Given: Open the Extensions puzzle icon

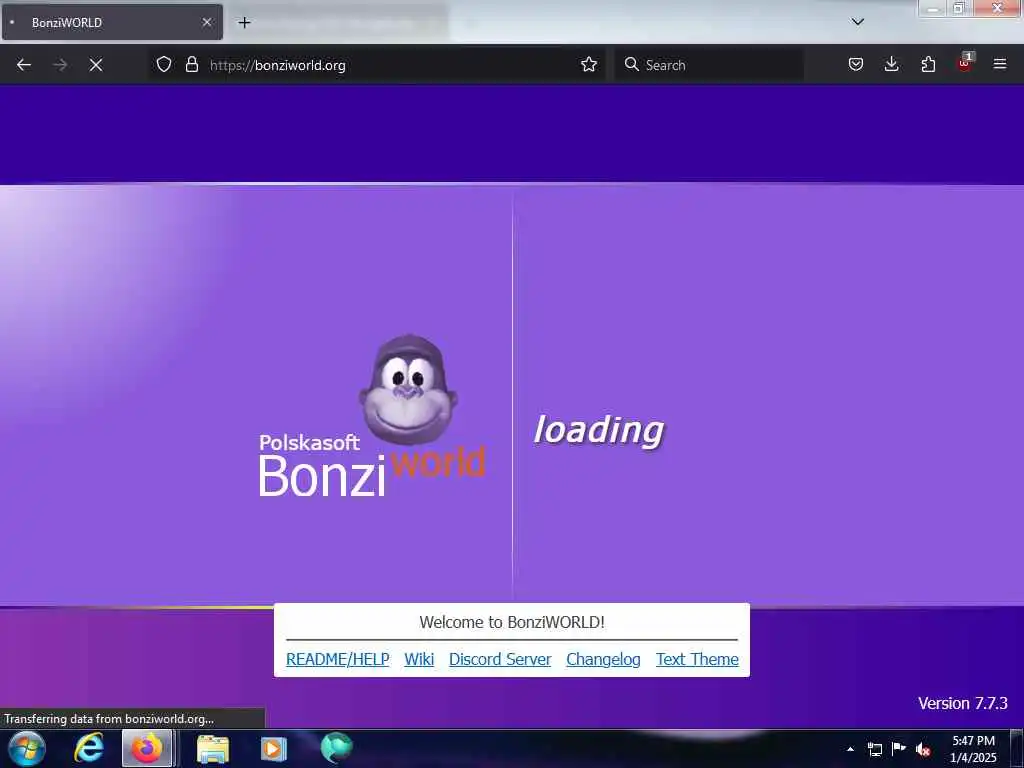Looking at the screenshot, I should (x=928, y=64).
